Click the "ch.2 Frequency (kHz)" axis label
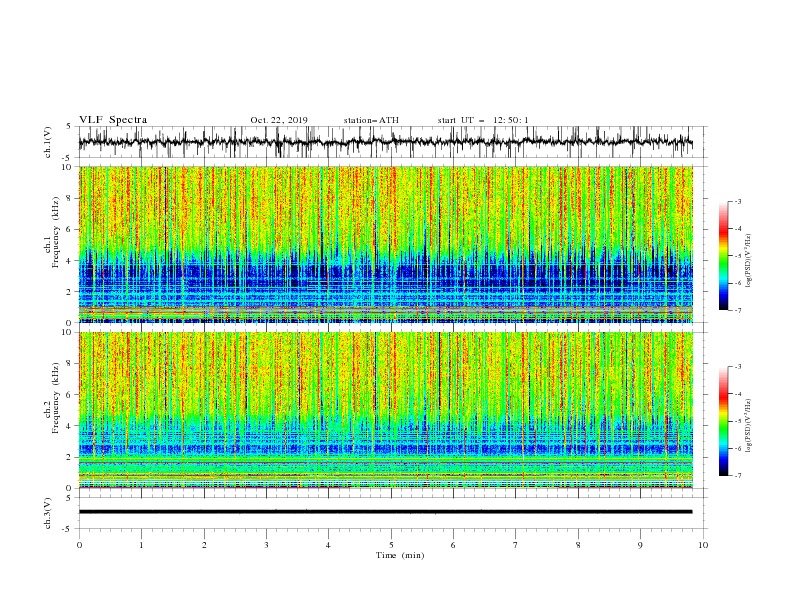 tap(52, 398)
